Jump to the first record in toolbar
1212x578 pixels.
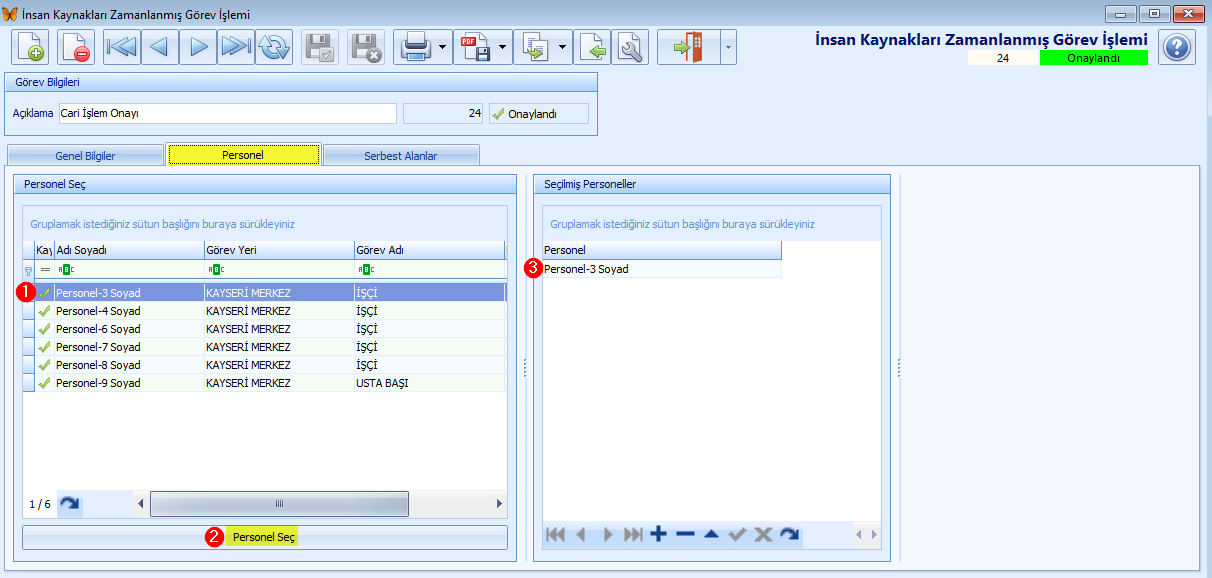click(x=122, y=47)
